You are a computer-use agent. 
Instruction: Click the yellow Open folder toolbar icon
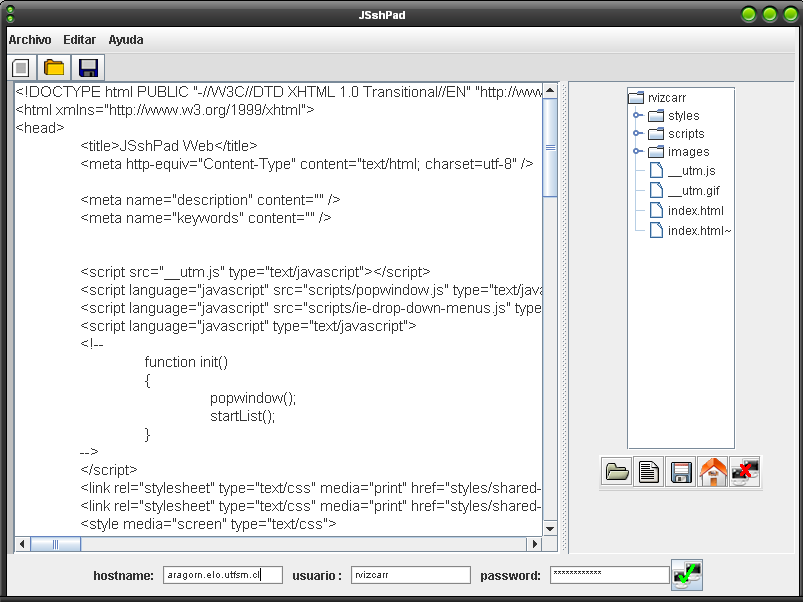tap(54, 68)
